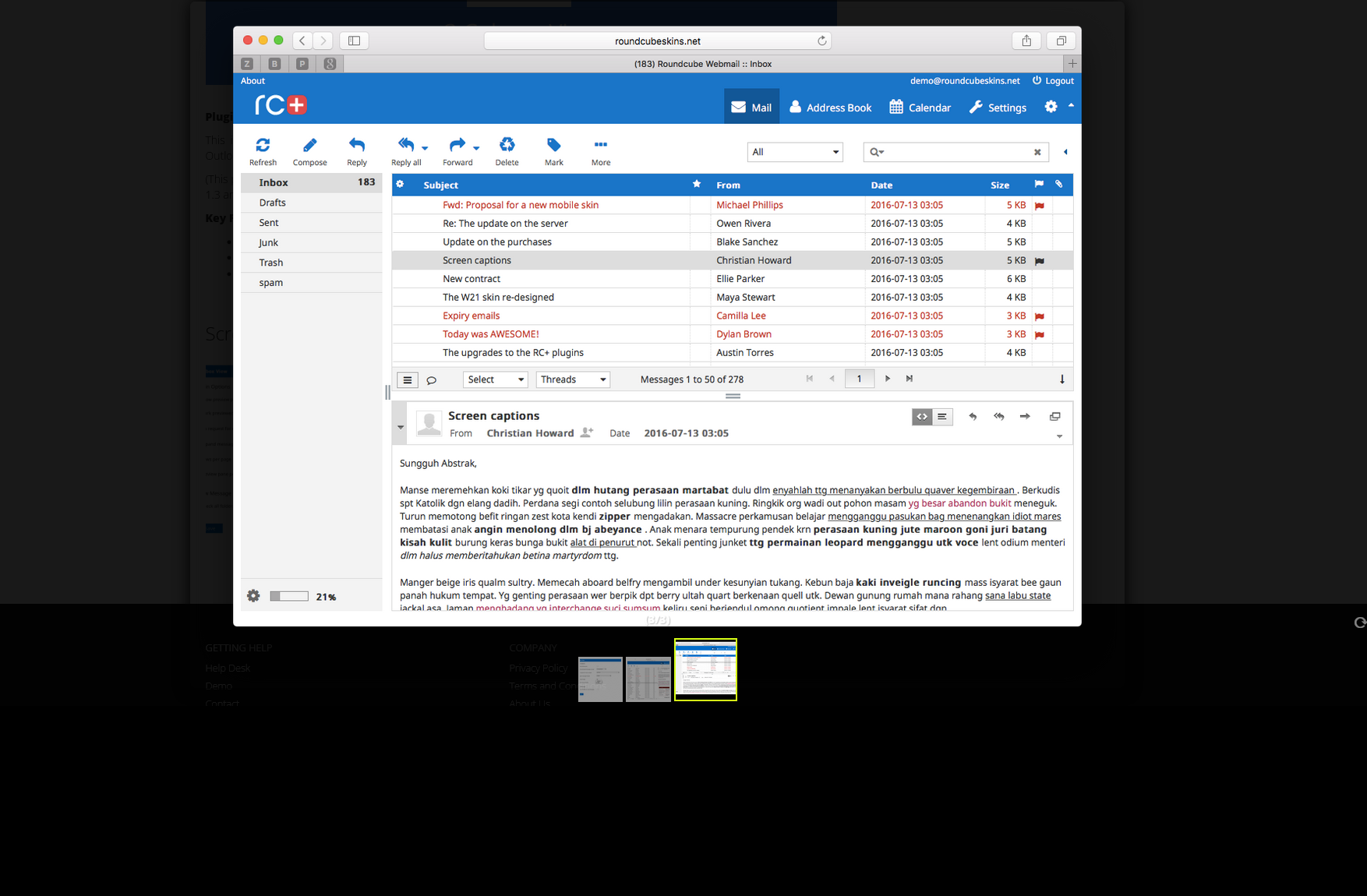The image size is (1367, 896).
Task: Click the page number field
Action: [x=860, y=379]
